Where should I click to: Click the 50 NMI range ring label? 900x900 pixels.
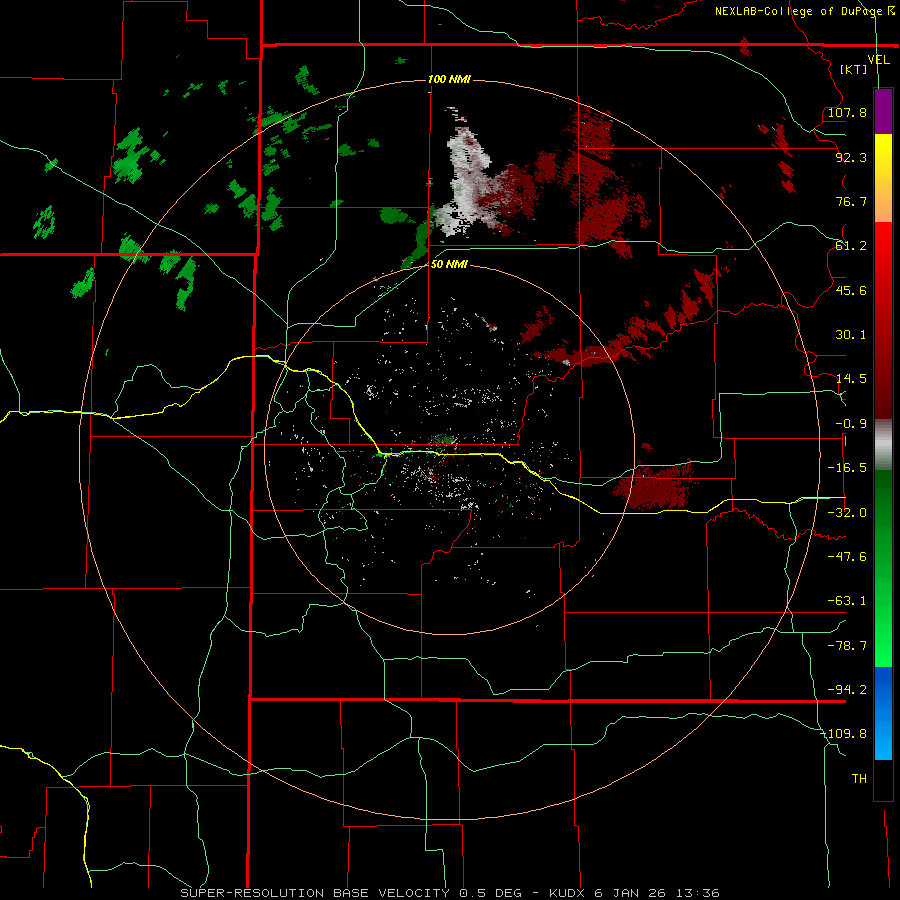point(449,265)
